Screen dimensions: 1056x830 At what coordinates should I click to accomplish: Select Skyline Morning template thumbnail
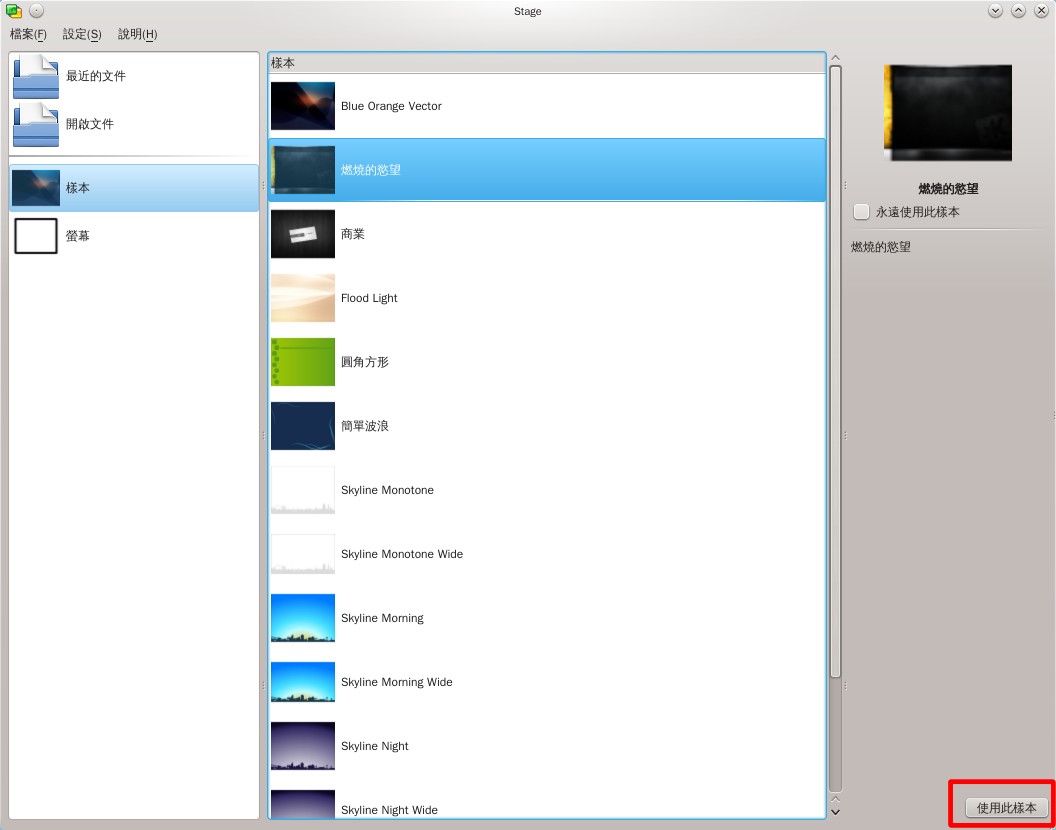tap(302, 618)
